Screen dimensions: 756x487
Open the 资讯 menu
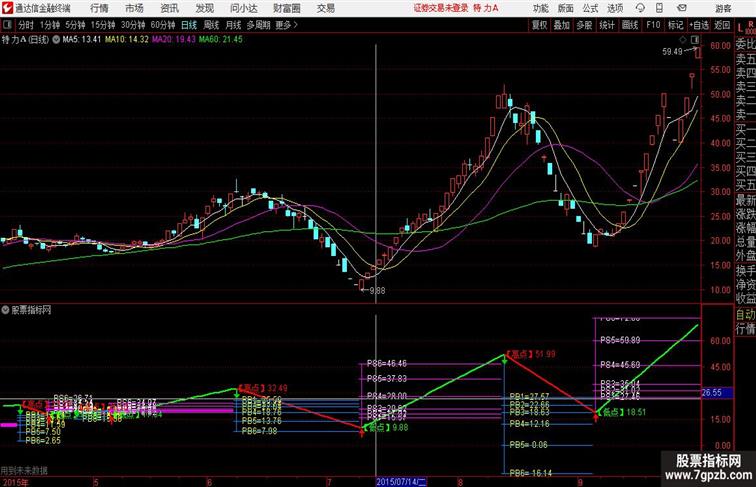tap(169, 8)
